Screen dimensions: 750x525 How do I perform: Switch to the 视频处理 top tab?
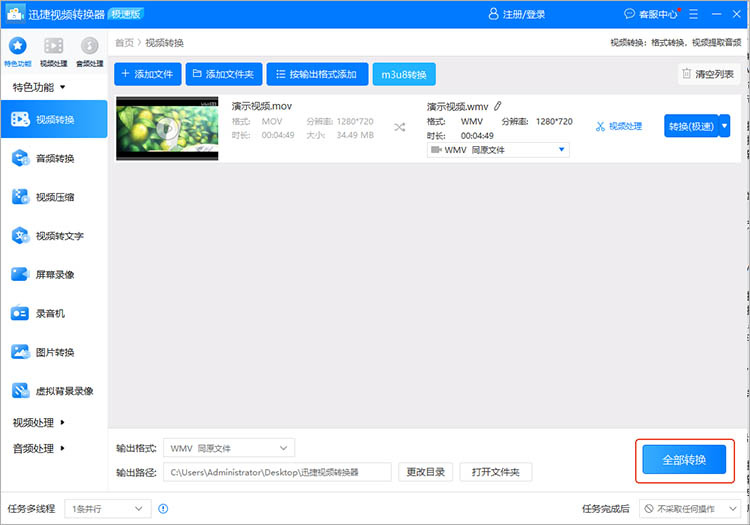(x=54, y=52)
